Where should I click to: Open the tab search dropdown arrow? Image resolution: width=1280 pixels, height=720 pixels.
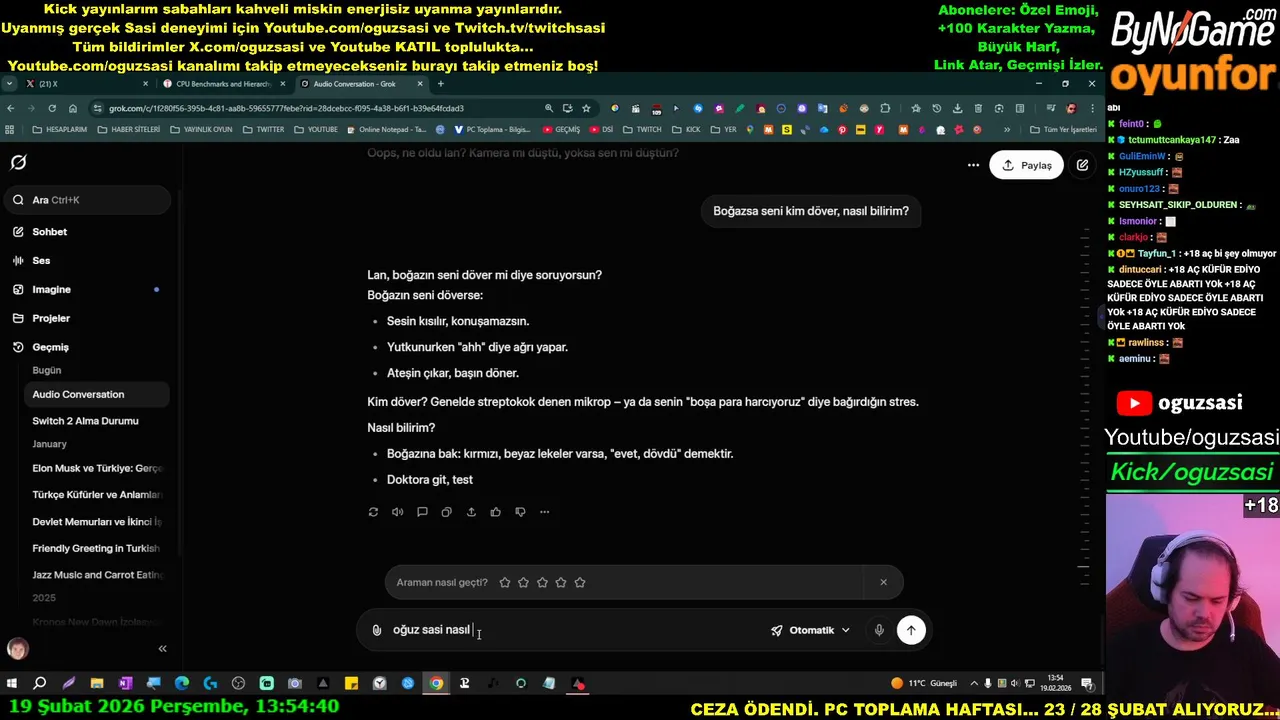pyautogui.click(x=9, y=84)
